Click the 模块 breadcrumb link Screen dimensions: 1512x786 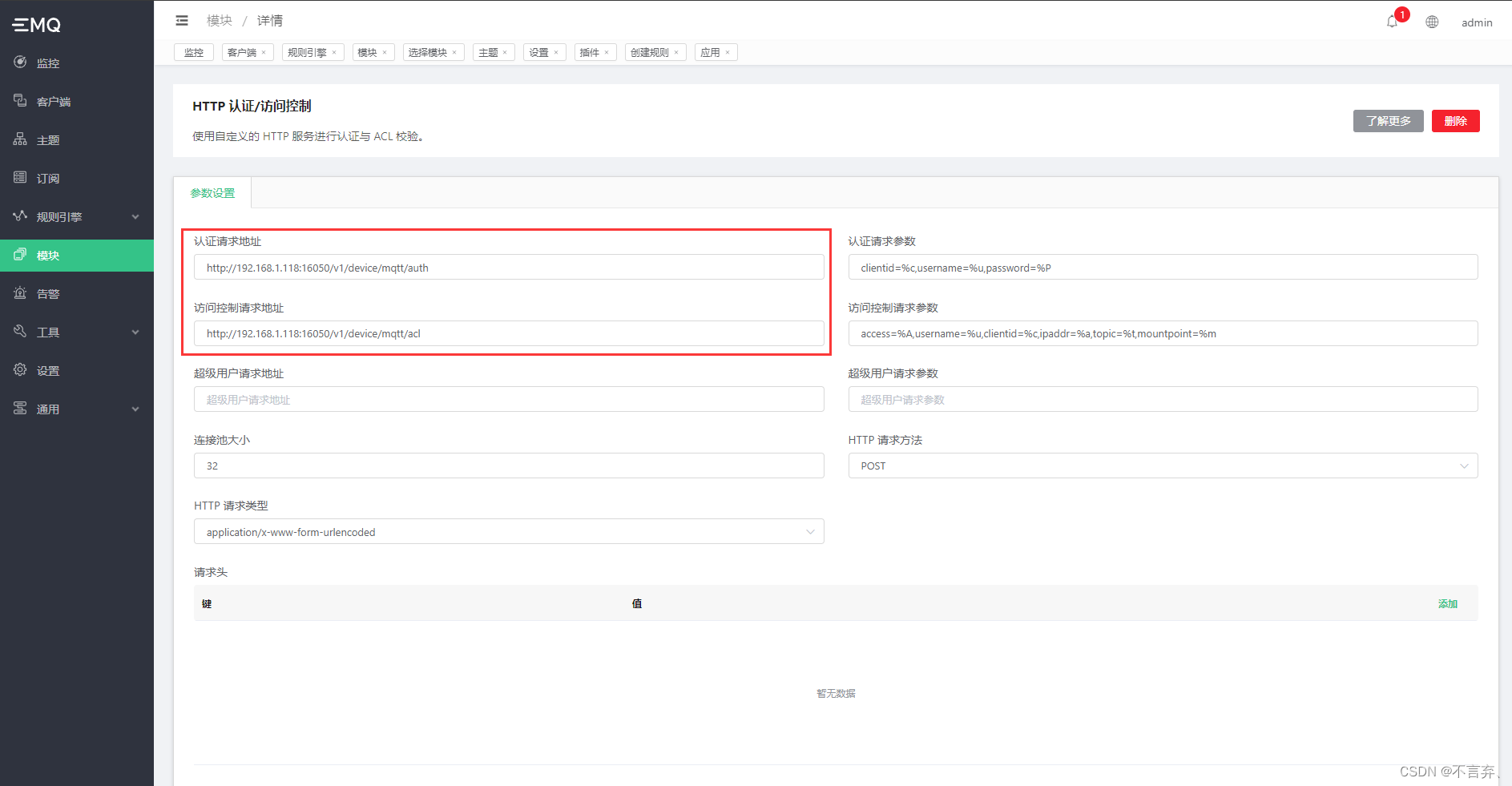coord(220,21)
